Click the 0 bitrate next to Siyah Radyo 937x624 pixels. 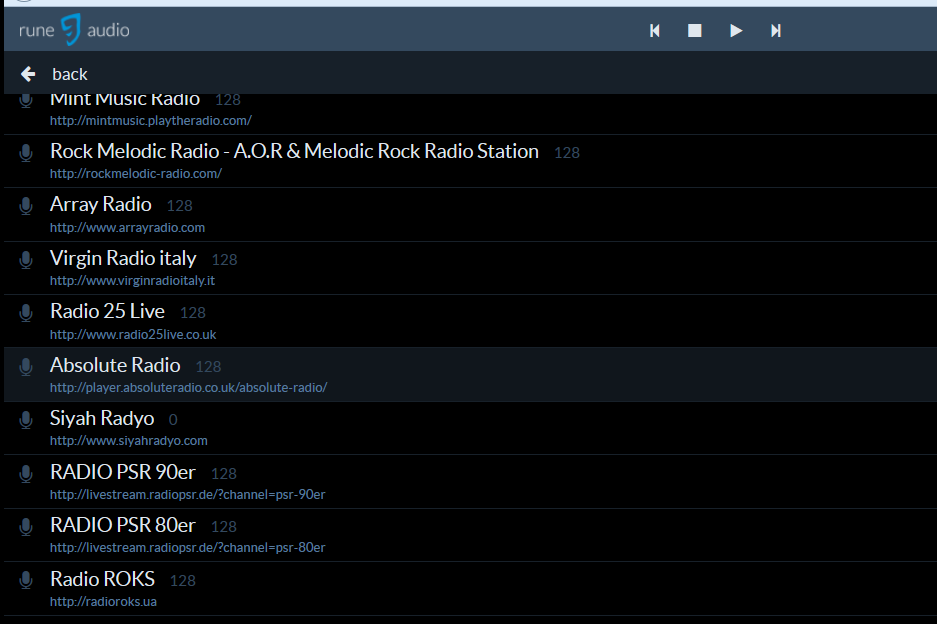tap(173, 420)
